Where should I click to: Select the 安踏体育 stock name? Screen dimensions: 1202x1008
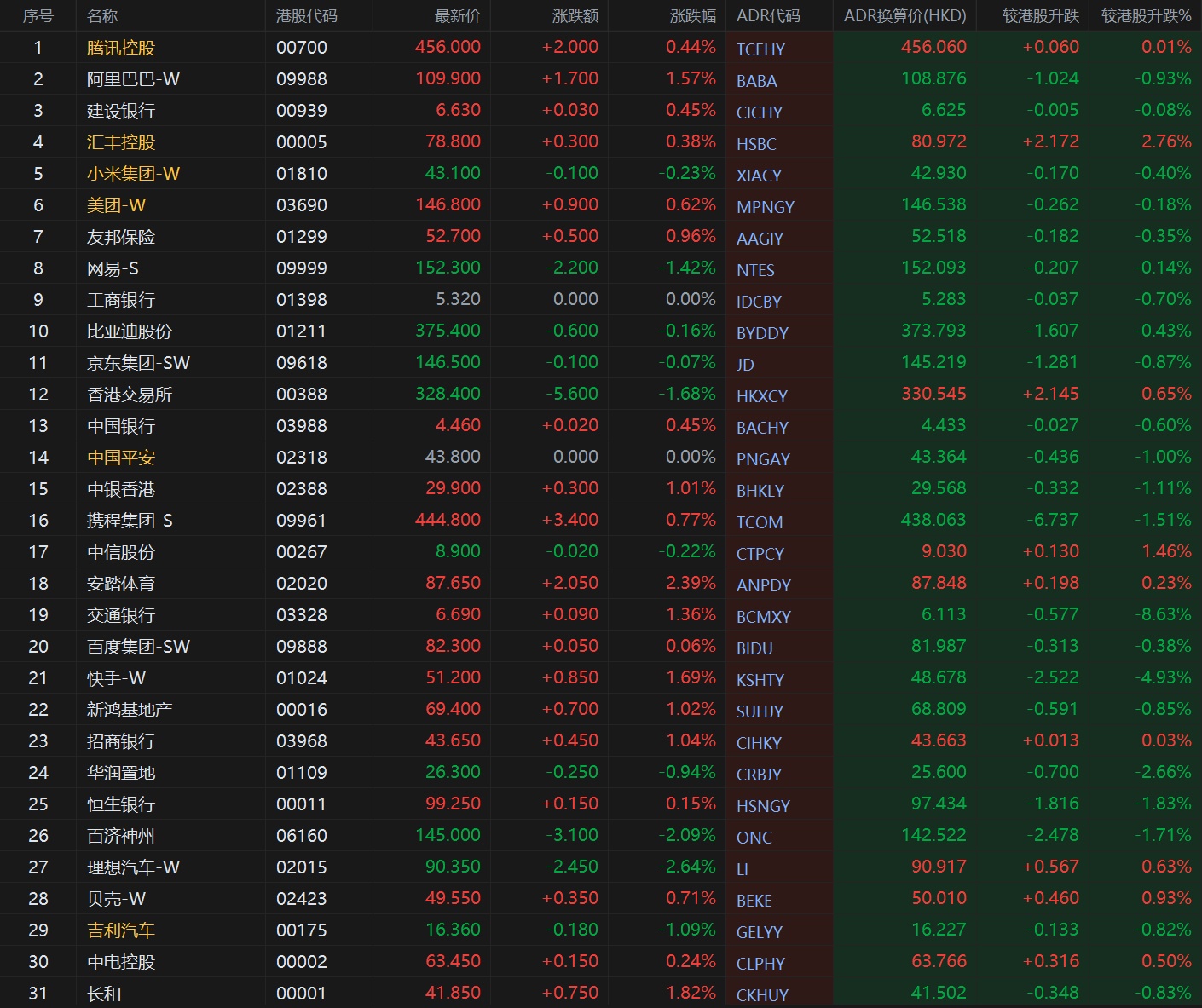pos(121,584)
